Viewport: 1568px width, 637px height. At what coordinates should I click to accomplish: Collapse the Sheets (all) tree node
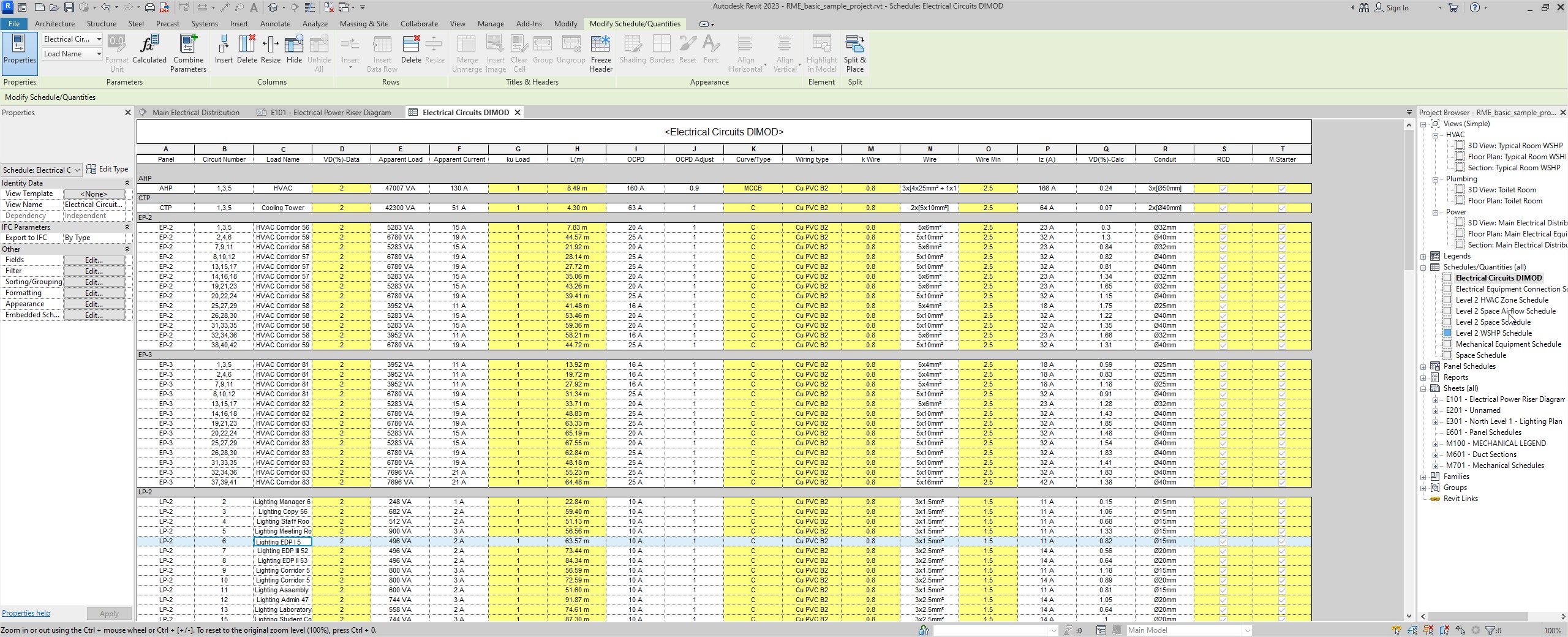(1423, 389)
